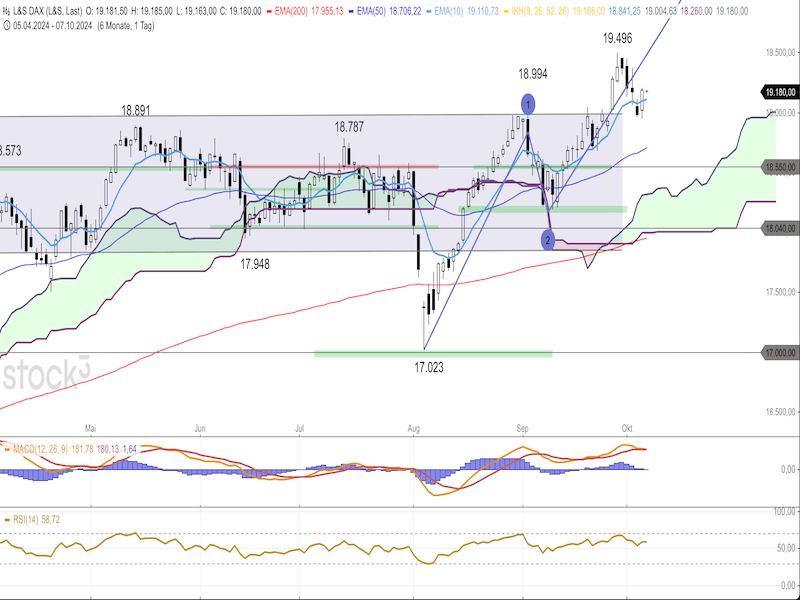The image size is (800, 600).
Task: Click the (6 Monate, 1 Tag) period label
Action: point(126,26)
